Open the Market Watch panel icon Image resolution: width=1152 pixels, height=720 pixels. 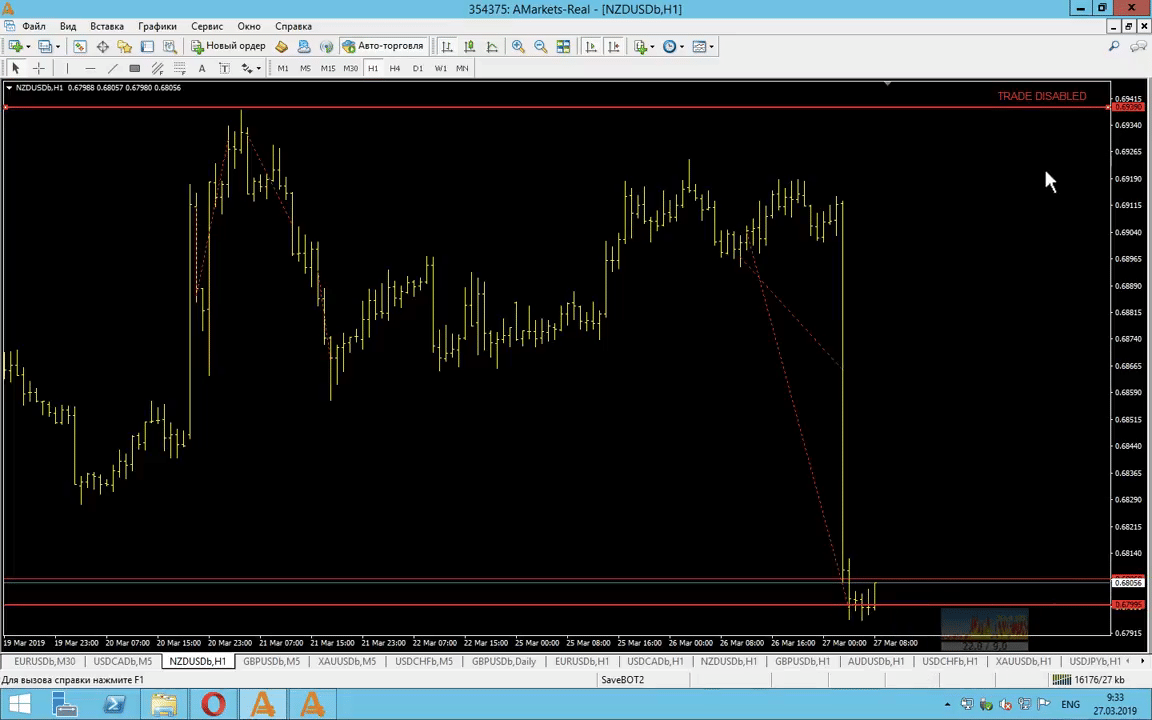point(79,46)
